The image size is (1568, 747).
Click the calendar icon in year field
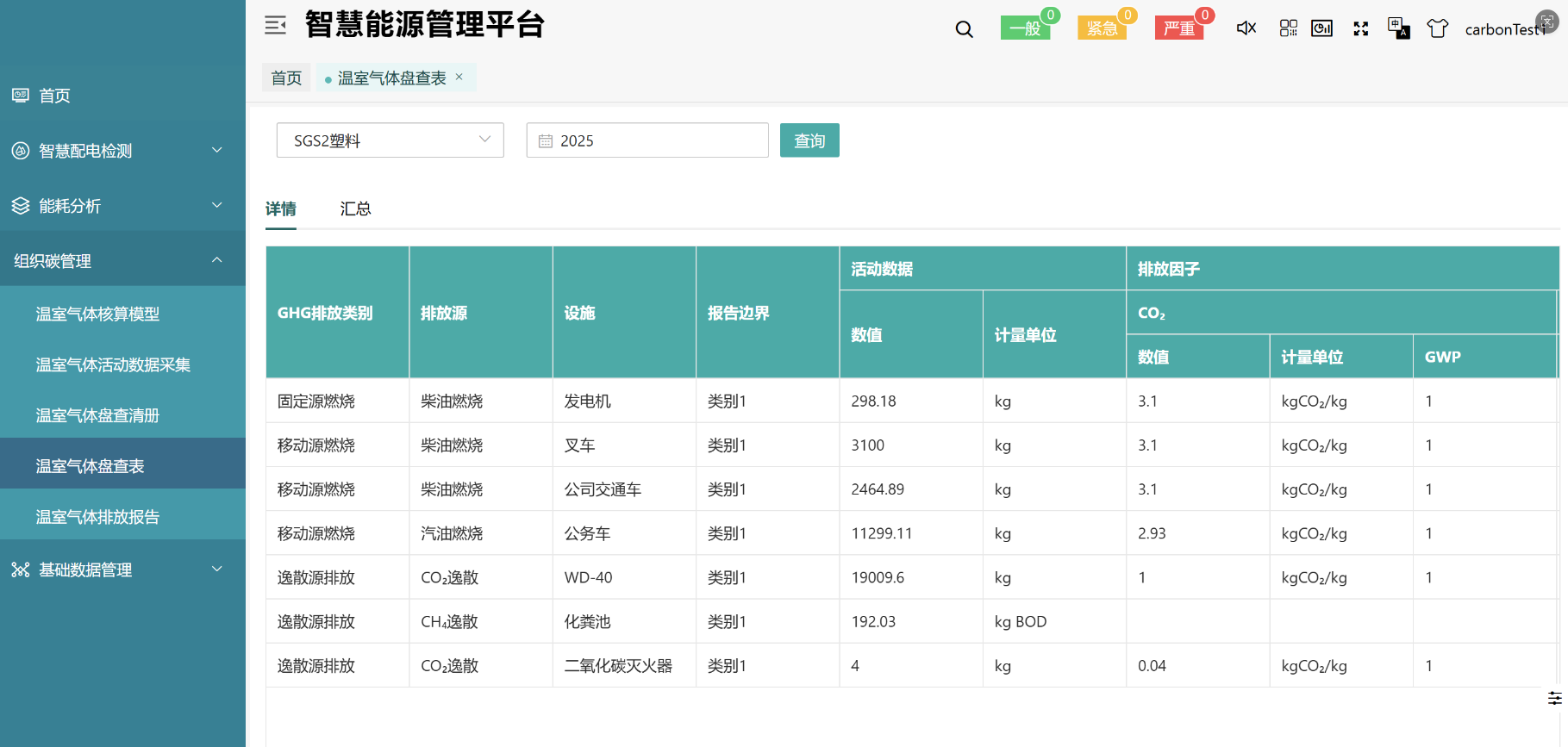546,140
